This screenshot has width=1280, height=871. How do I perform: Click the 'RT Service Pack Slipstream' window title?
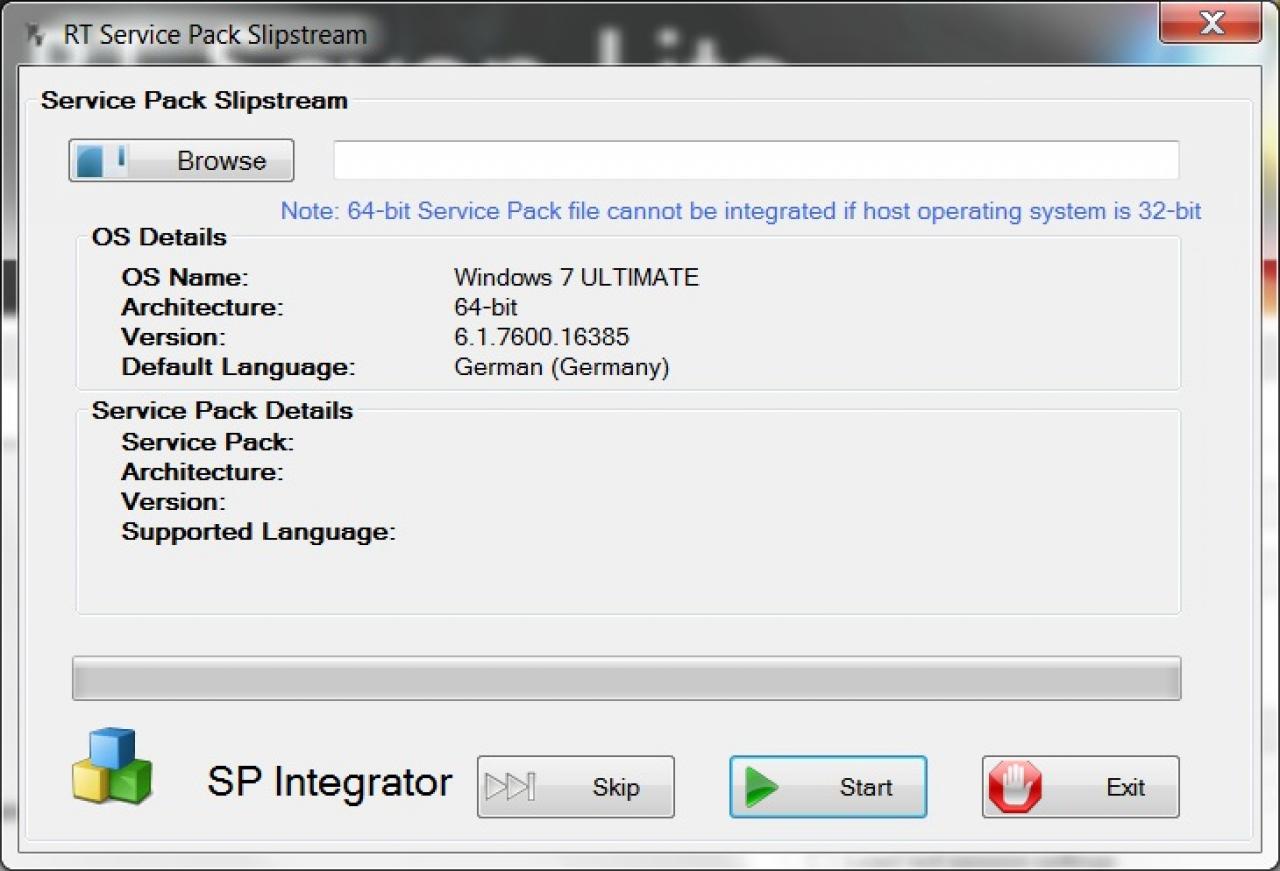click(215, 35)
